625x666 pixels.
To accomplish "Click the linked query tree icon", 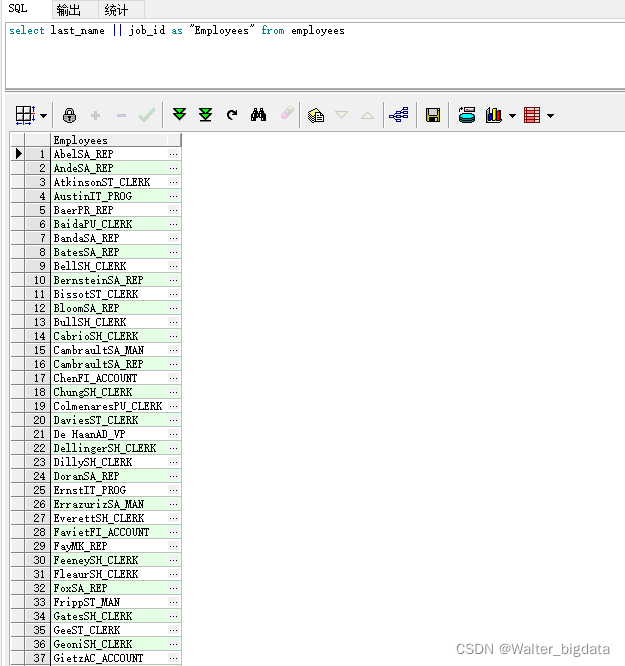I will (399, 115).
